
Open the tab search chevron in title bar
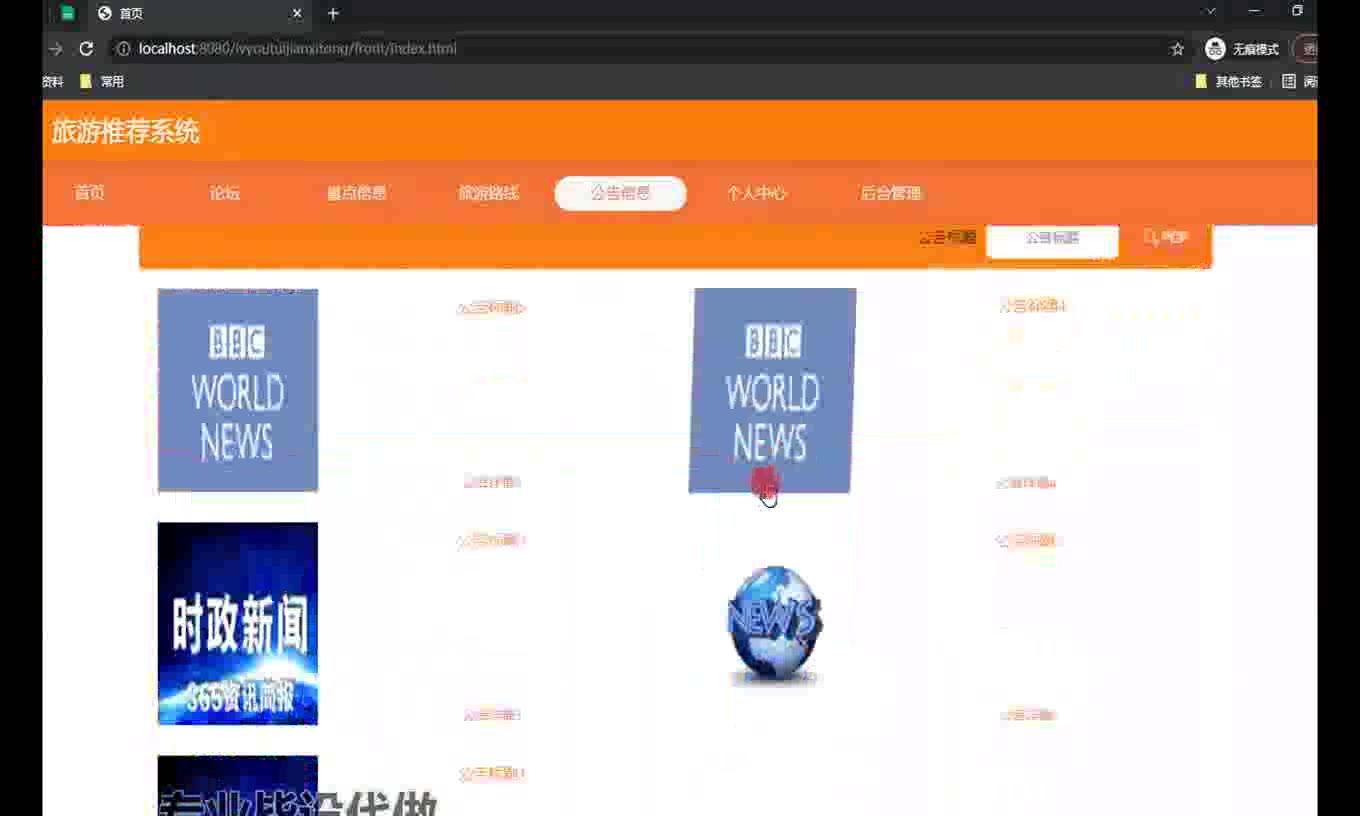point(1211,12)
